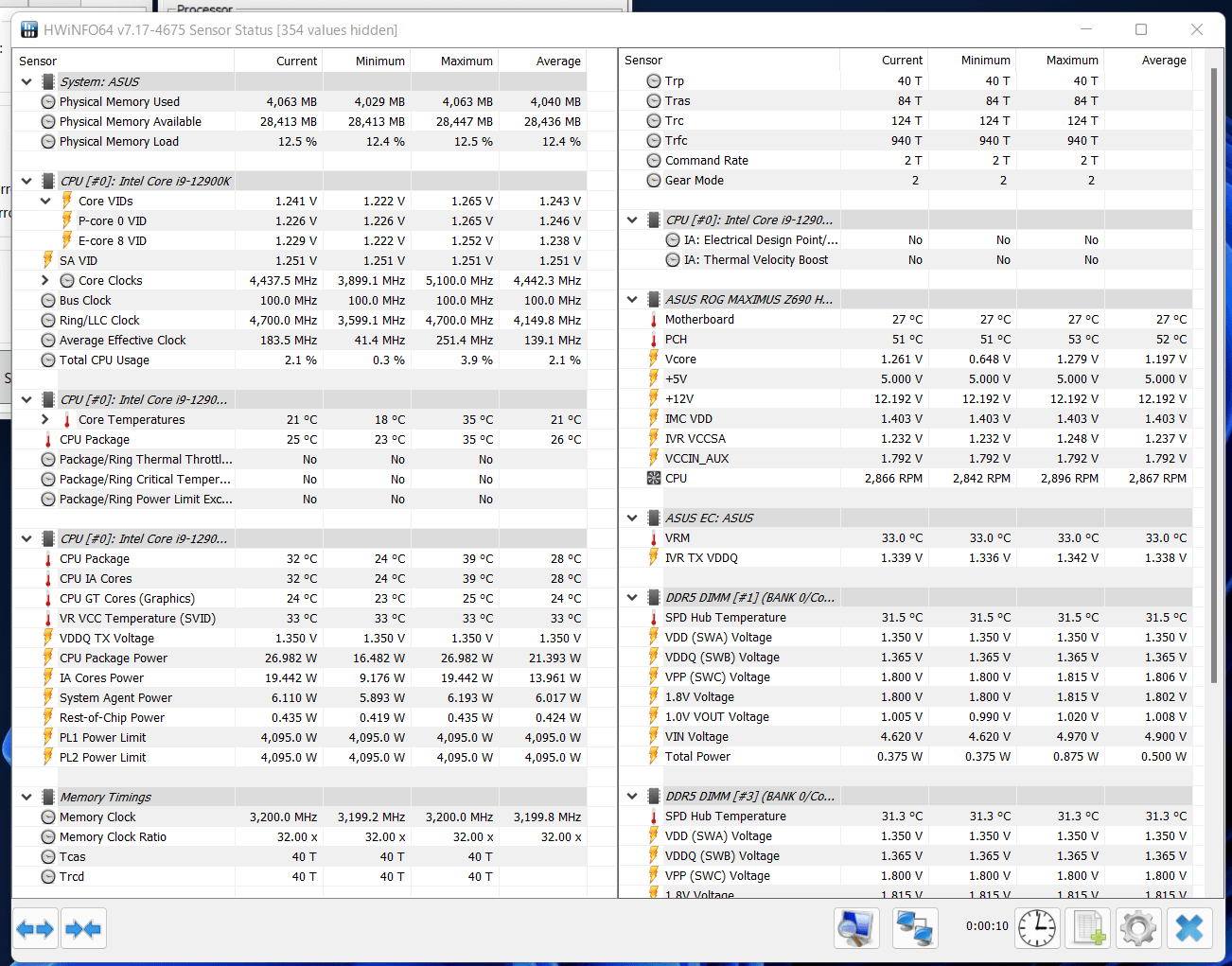Image resolution: width=1232 pixels, height=966 pixels.
Task: Collapse the DDR5 DIMM [#1] section
Action: click(632, 597)
